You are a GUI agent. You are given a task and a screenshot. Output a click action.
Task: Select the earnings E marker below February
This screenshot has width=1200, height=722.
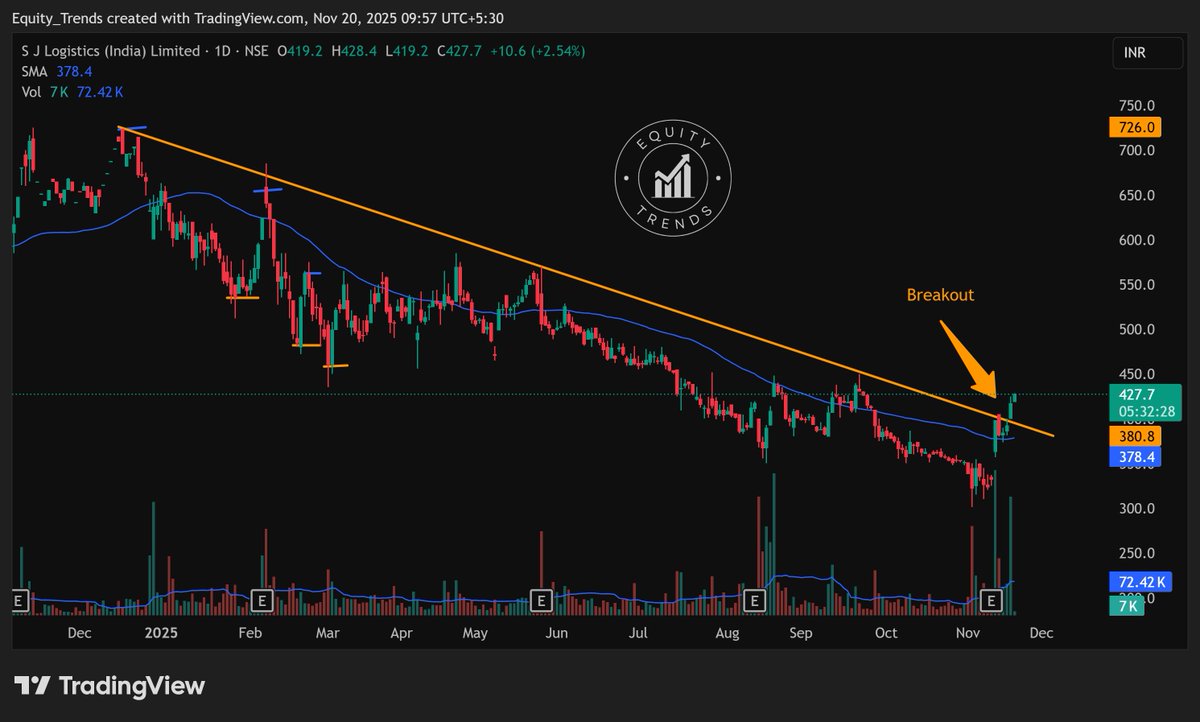pyautogui.click(x=262, y=601)
